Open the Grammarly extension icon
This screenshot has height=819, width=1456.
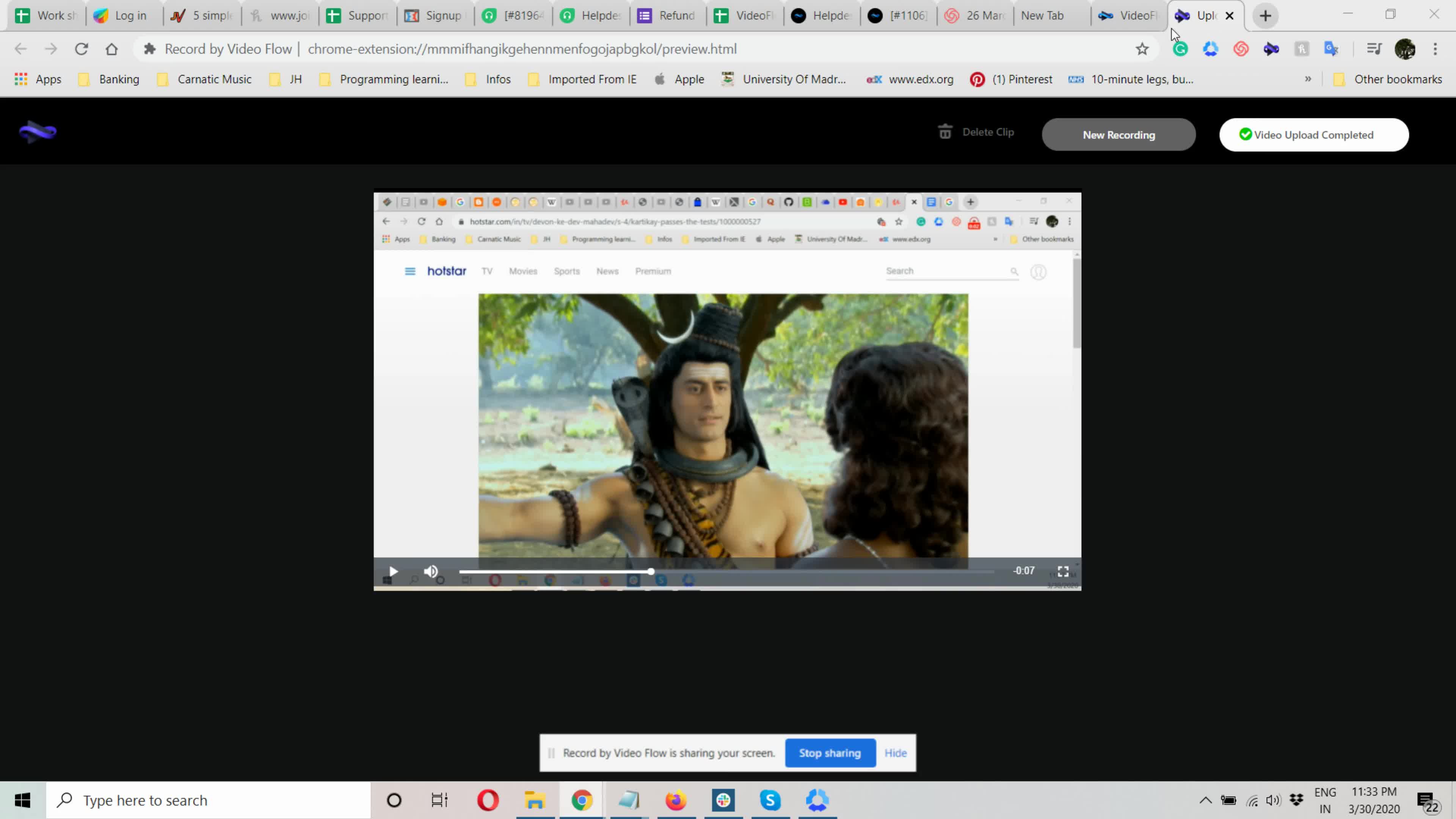point(1180,49)
